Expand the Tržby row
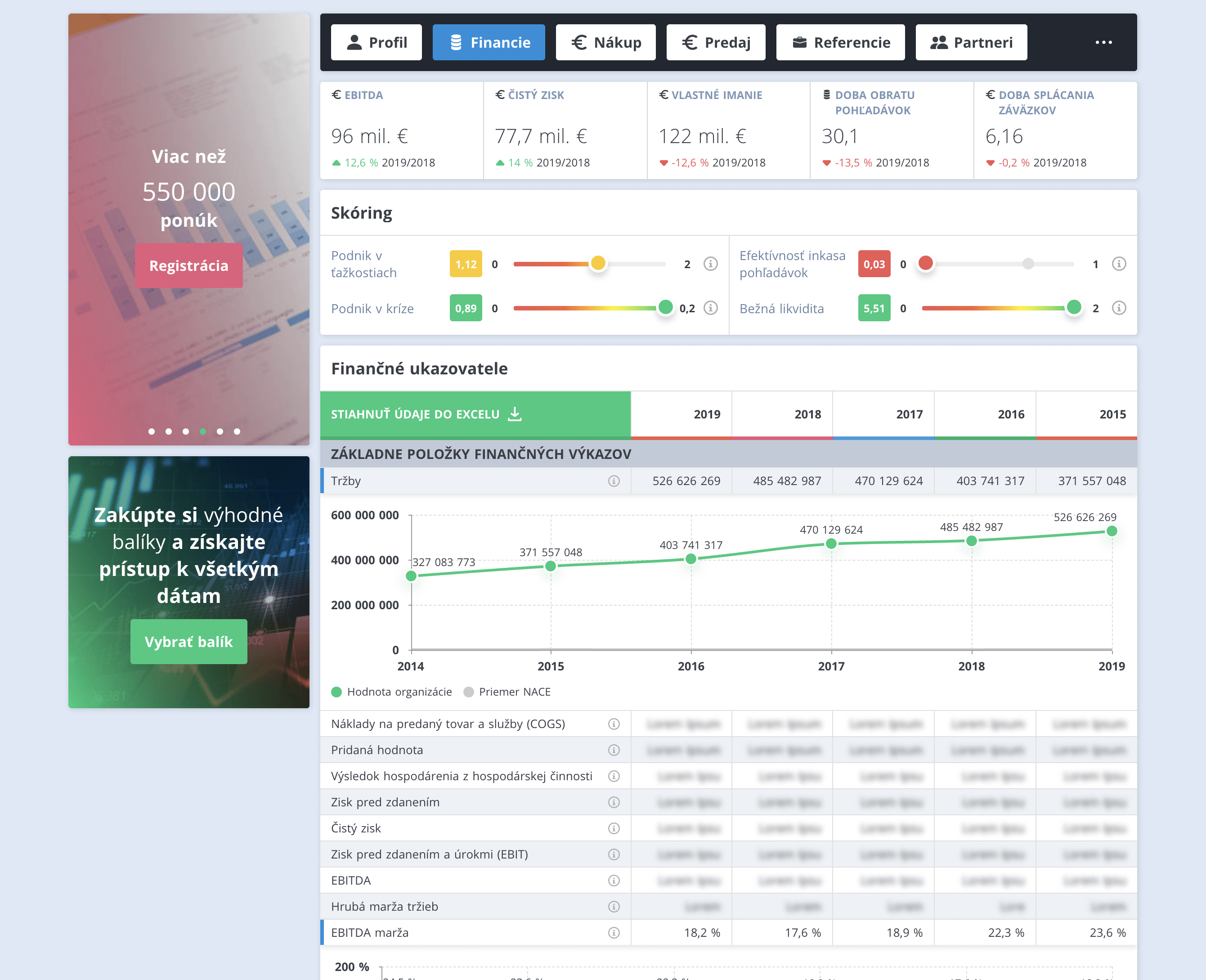The width and height of the screenshot is (1206, 980). click(x=728, y=481)
